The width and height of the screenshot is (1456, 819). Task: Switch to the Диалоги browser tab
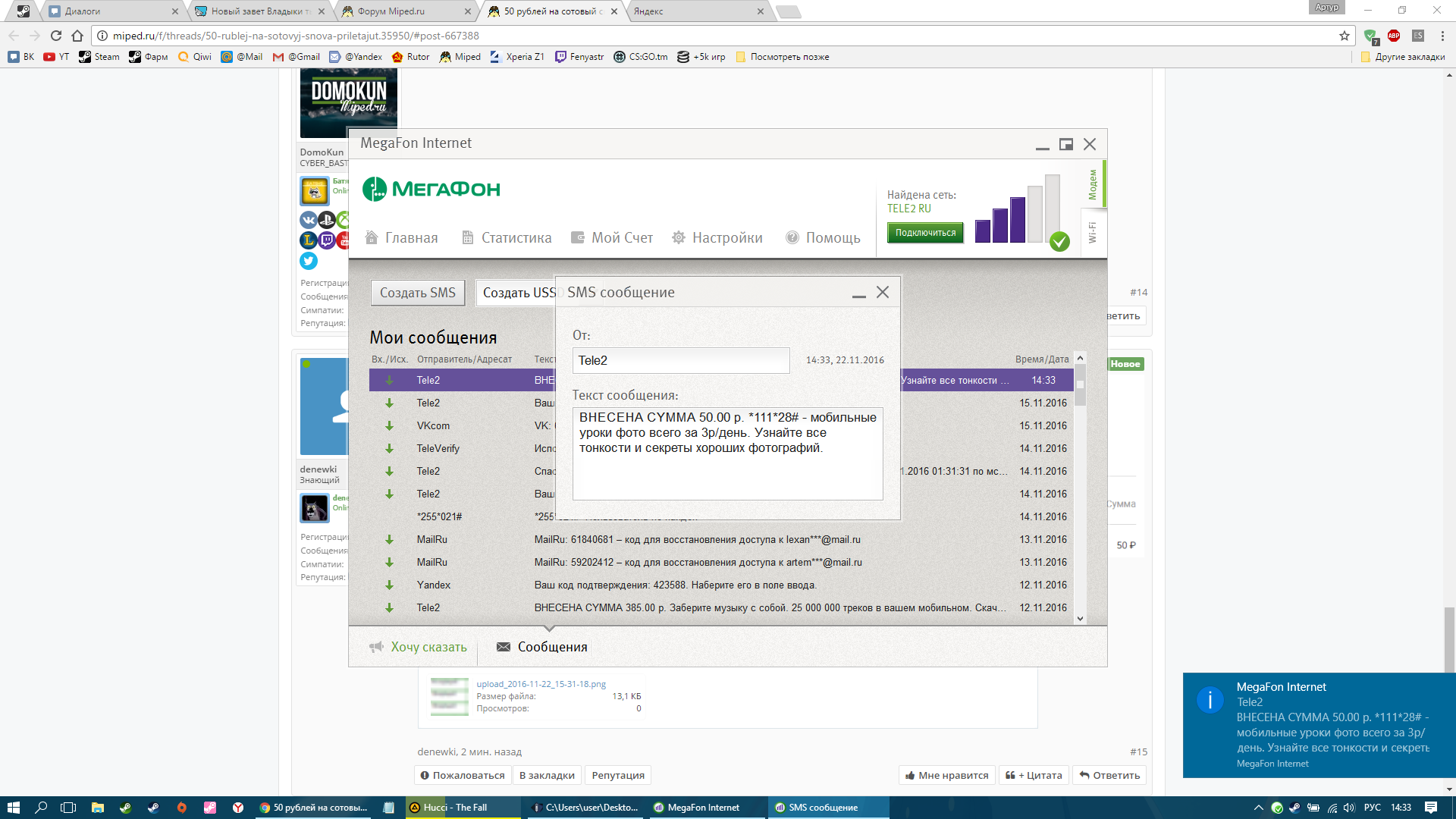[x=111, y=11]
